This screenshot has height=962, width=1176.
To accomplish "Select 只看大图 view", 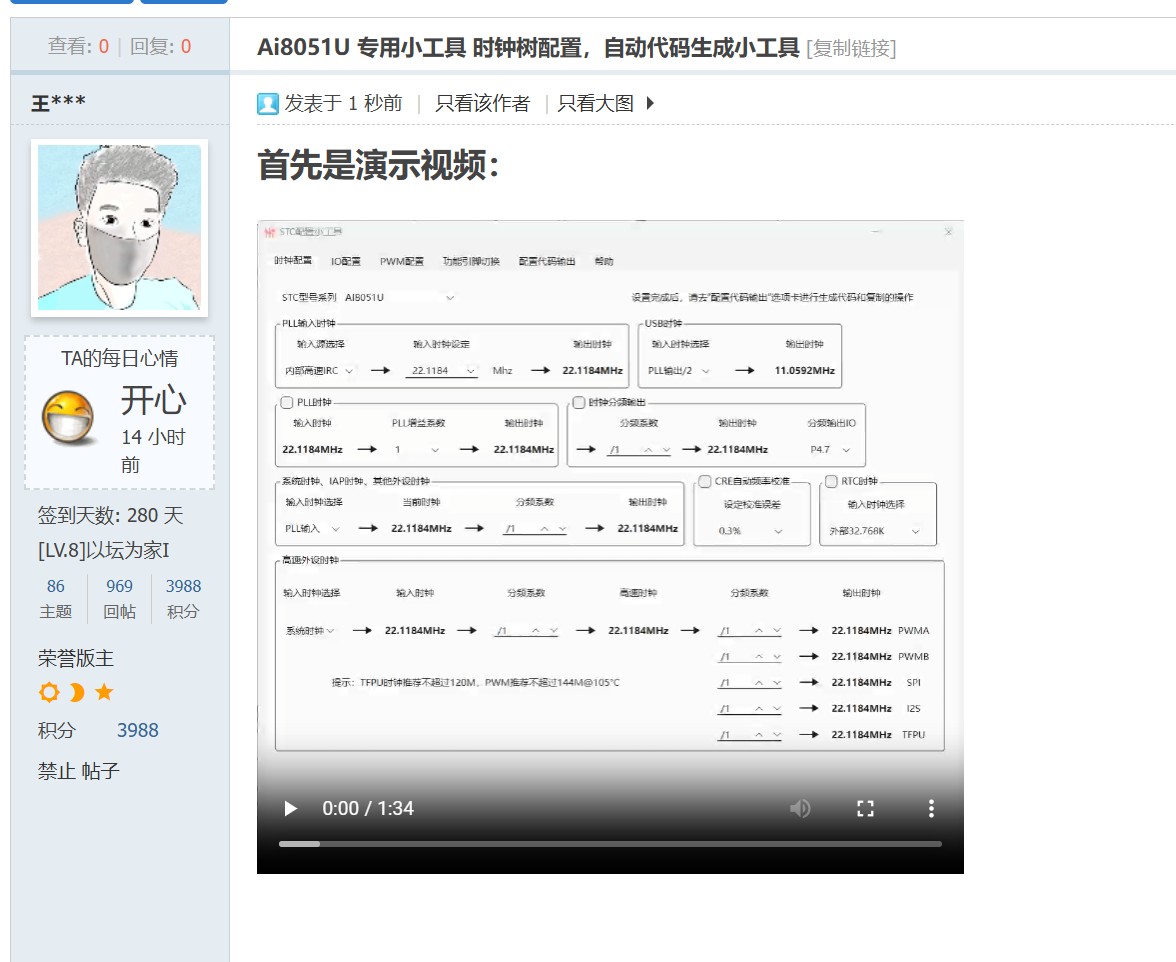I will coord(596,103).
